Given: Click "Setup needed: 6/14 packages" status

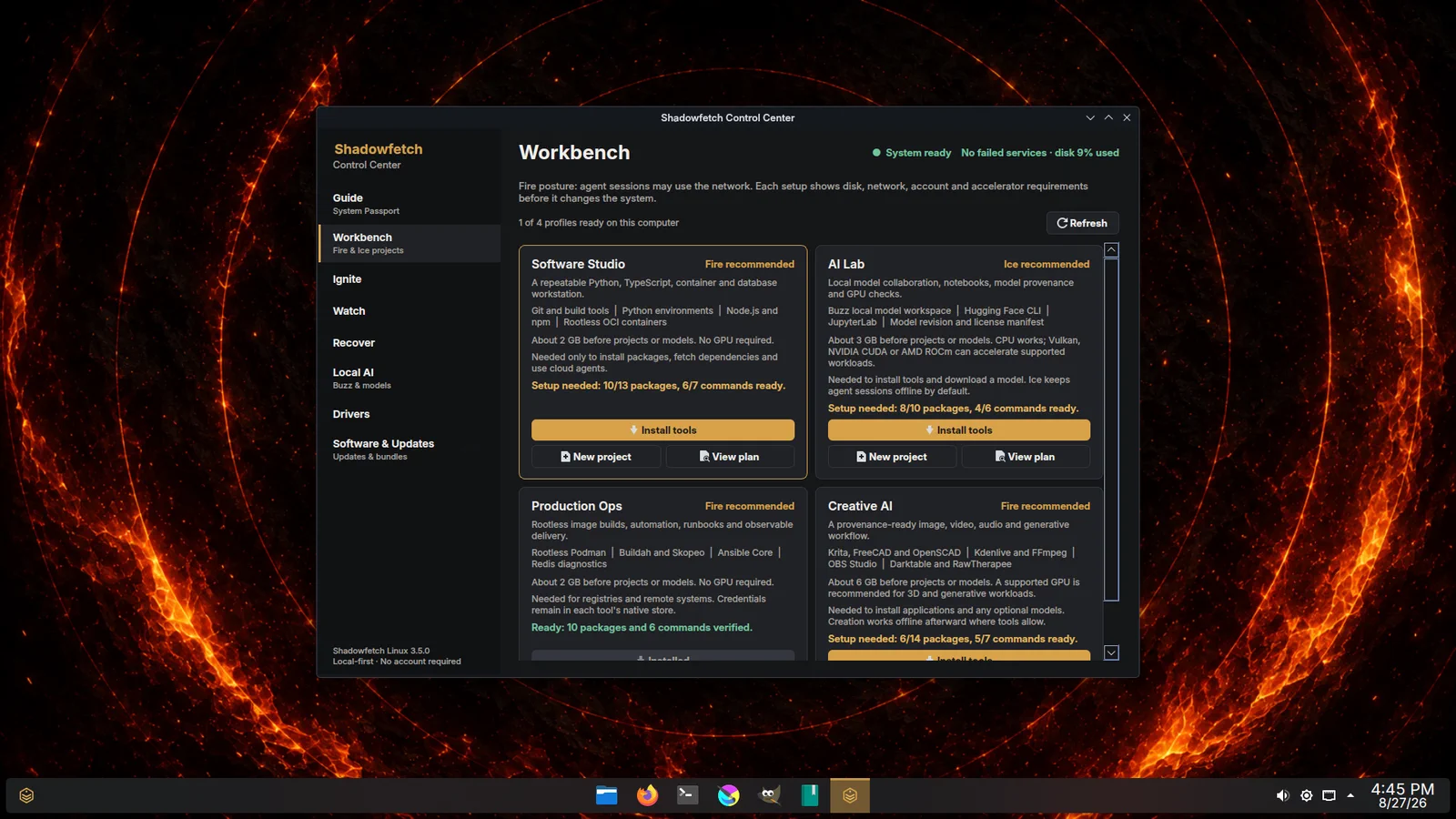Looking at the screenshot, I should coord(952,639).
